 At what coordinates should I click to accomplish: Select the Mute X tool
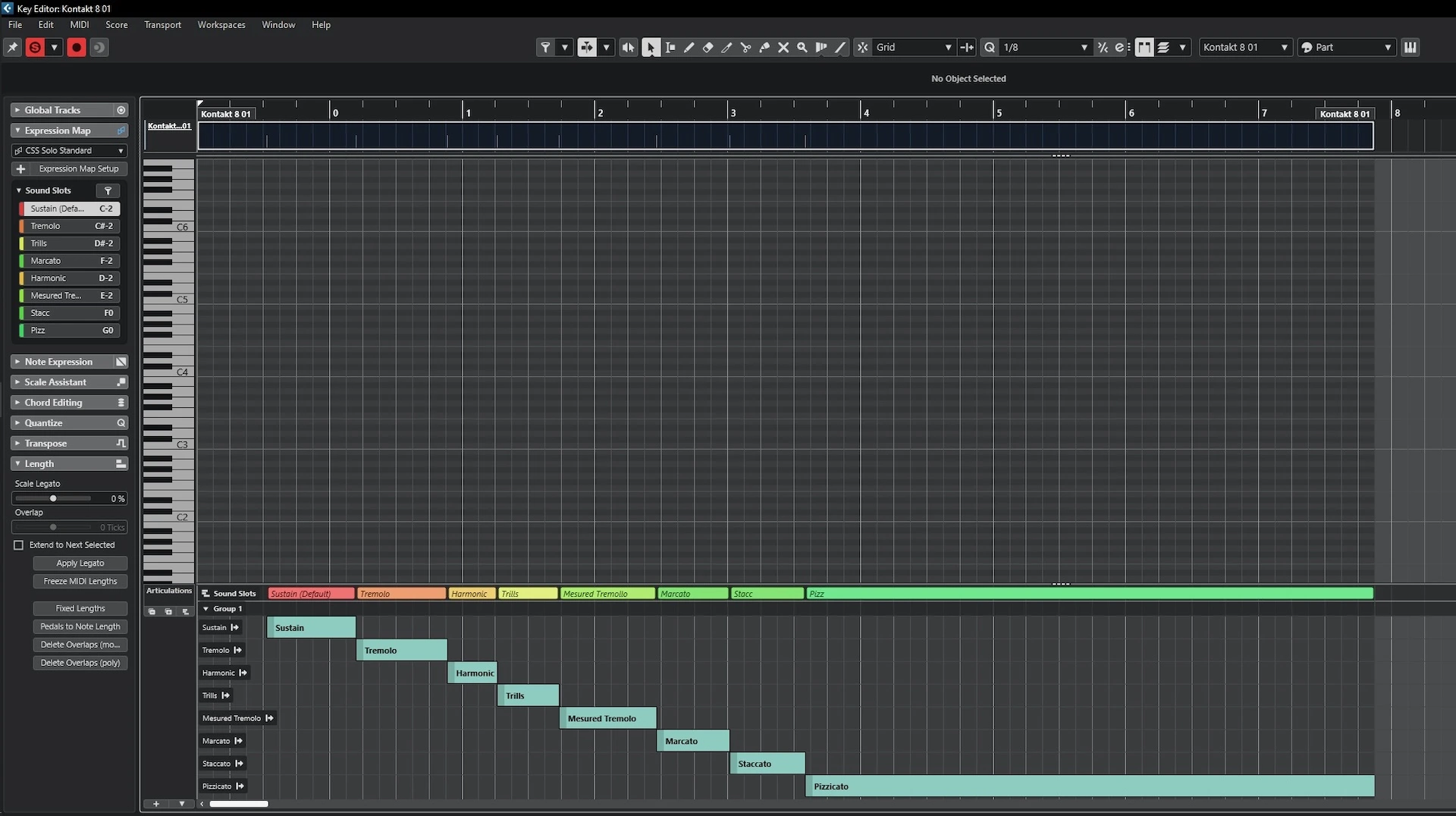pyautogui.click(x=783, y=47)
